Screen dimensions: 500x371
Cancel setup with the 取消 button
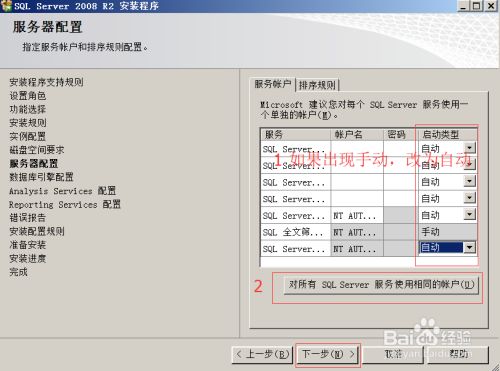click(x=393, y=355)
